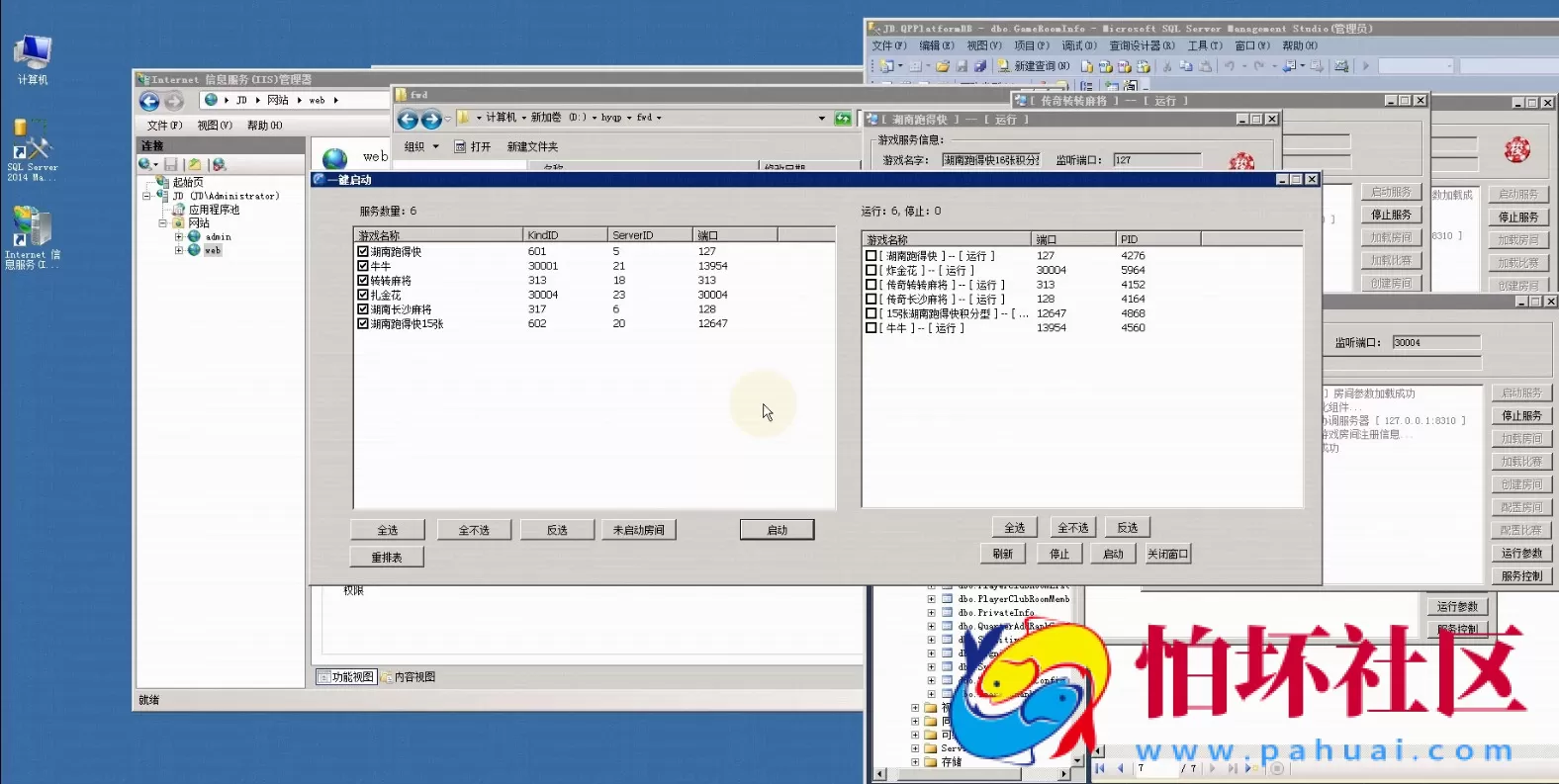Click the 关闭窗口 button
The width and height of the screenshot is (1559, 784).
tap(1167, 554)
